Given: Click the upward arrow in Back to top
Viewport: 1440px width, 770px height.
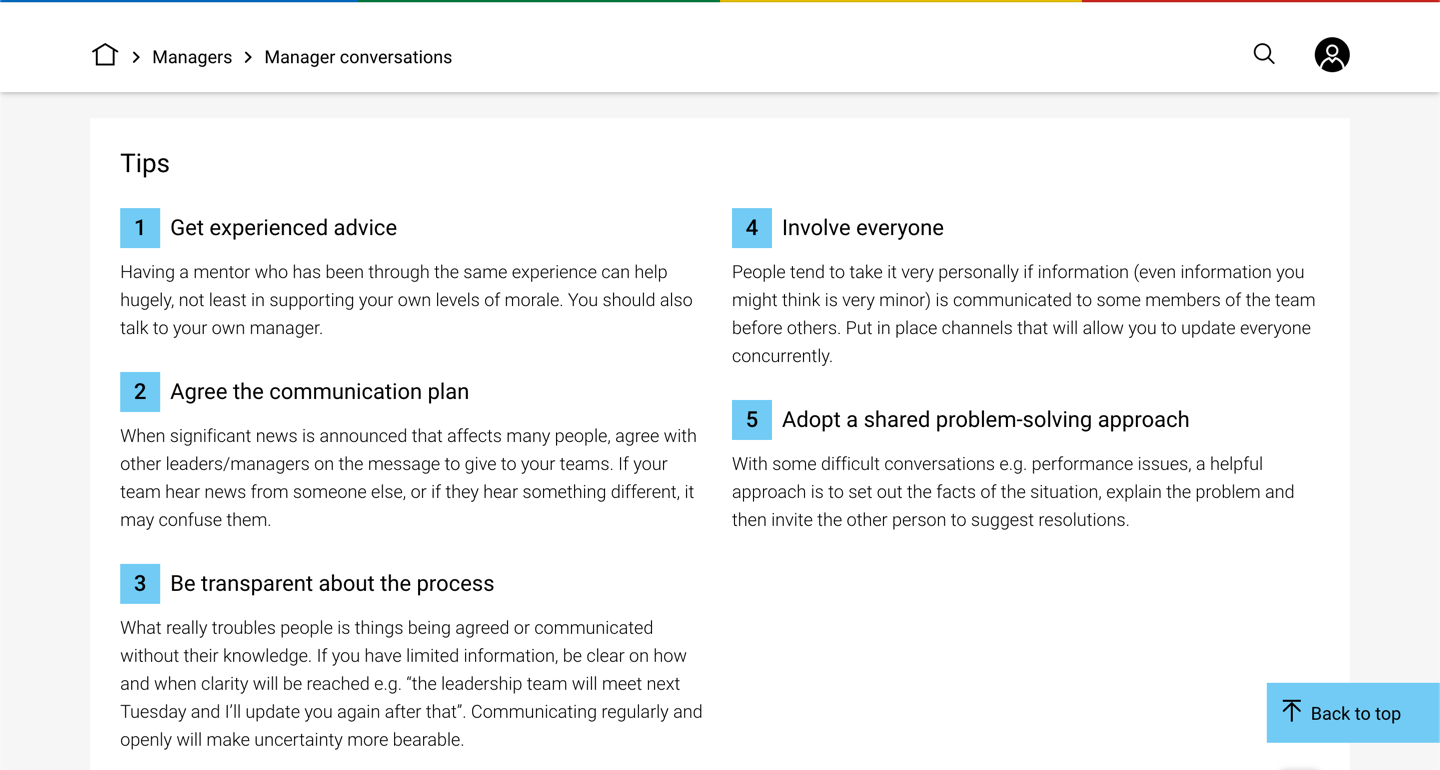Looking at the screenshot, I should [x=1292, y=712].
